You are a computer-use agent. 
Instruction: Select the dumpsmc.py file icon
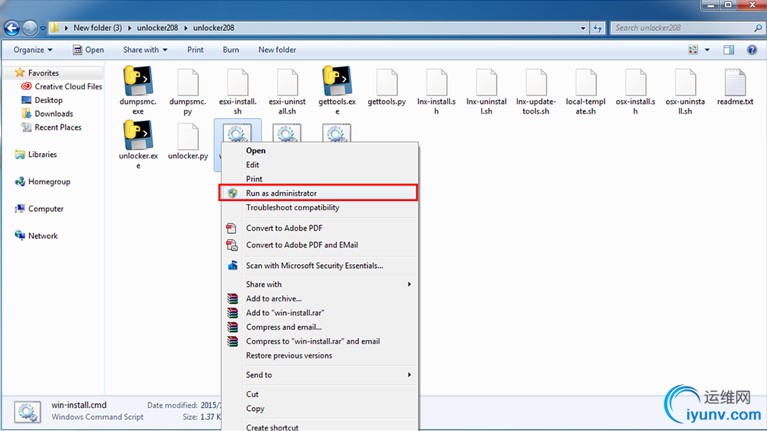(188, 82)
